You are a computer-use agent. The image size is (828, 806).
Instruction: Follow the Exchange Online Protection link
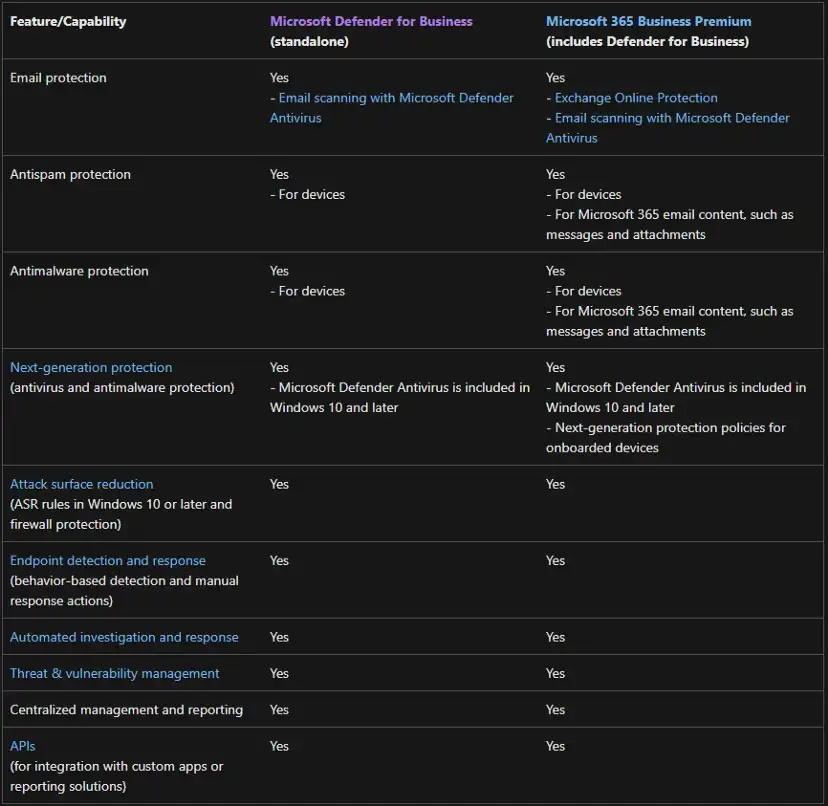click(636, 98)
